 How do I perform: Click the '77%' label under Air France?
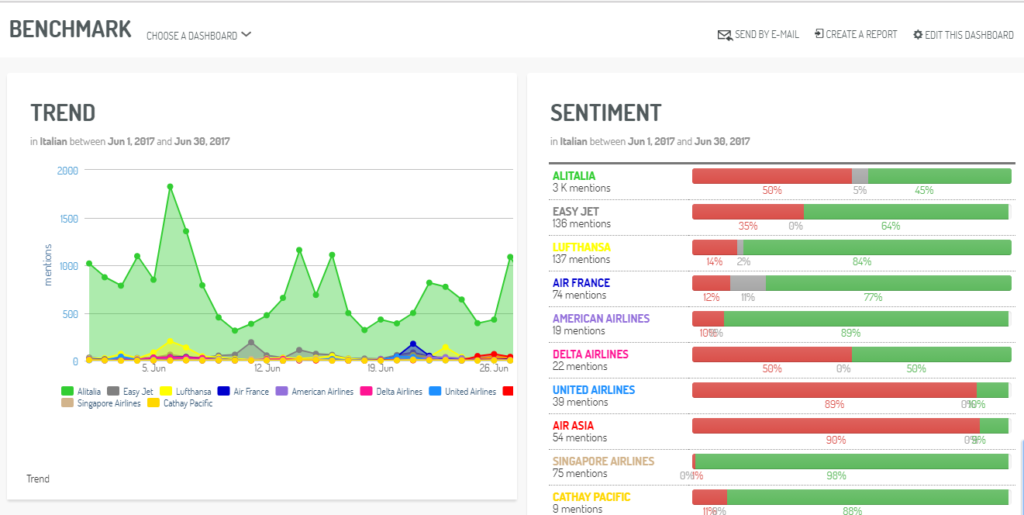tap(872, 297)
